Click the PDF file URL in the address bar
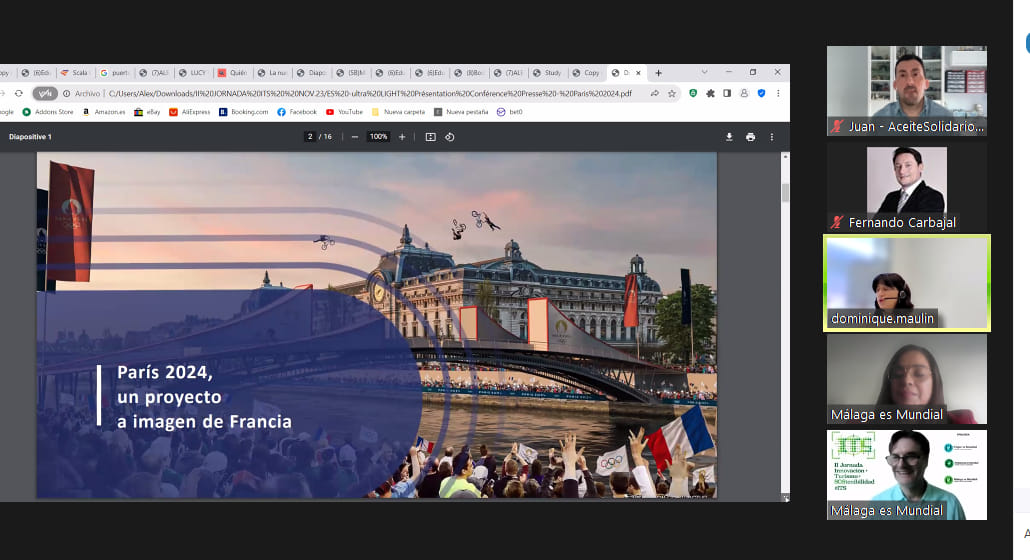 370,94
